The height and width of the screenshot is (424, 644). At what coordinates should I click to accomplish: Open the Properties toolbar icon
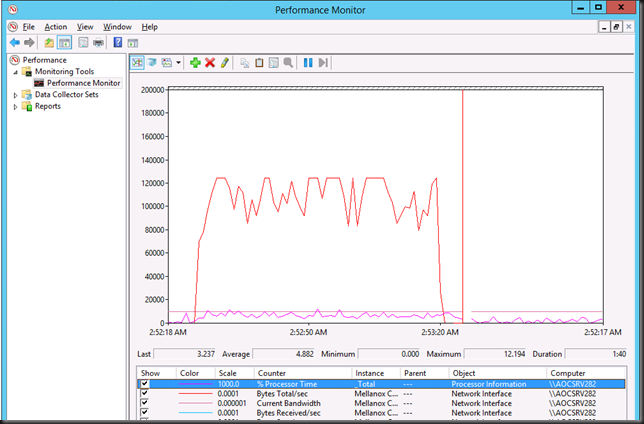[83, 42]
